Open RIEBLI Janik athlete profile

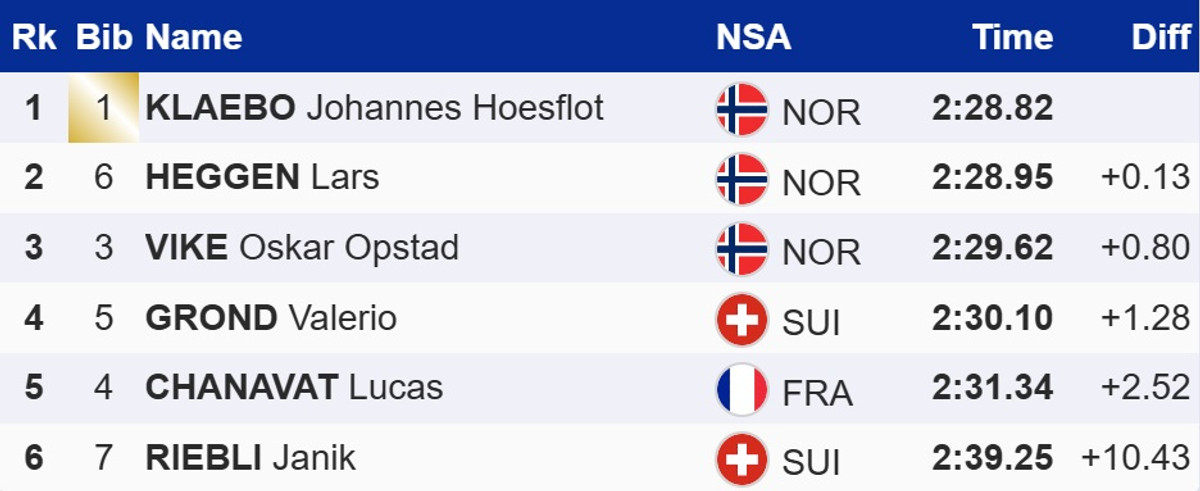[250, 458]
